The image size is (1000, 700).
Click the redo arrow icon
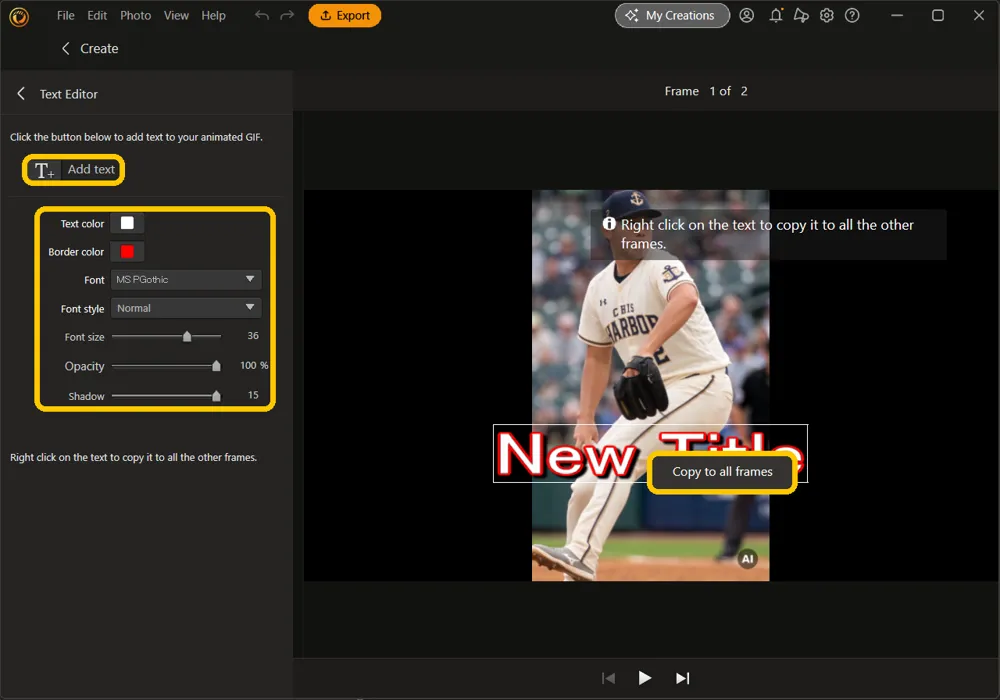pyautogui.click(x=287, y=15)
